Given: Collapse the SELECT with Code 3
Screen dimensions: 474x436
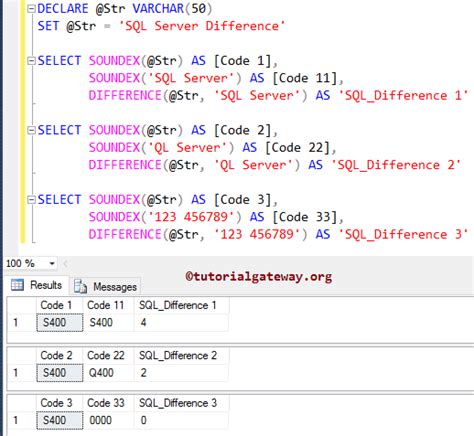Looking at the screenshot, I should pyautogui.click(x=31, y=200).
